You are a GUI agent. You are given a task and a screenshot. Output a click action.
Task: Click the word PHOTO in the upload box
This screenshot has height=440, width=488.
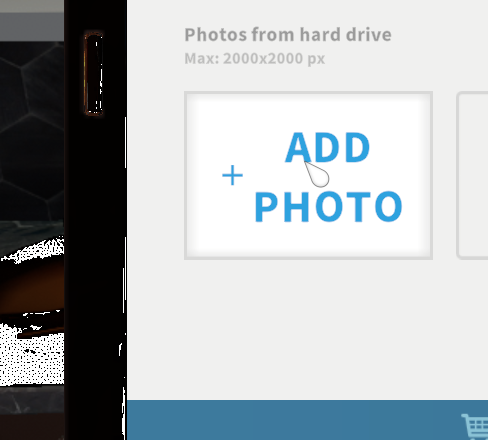pos(328,207)
